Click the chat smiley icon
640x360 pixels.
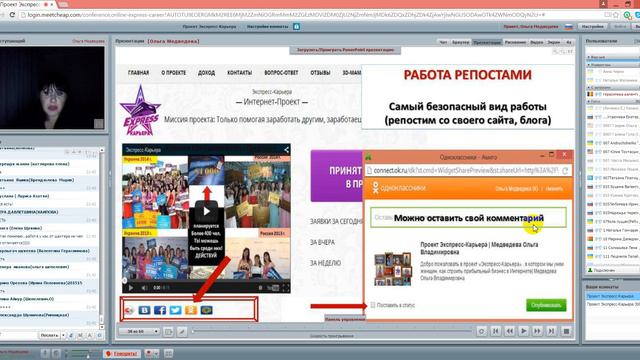coord(99,335)
